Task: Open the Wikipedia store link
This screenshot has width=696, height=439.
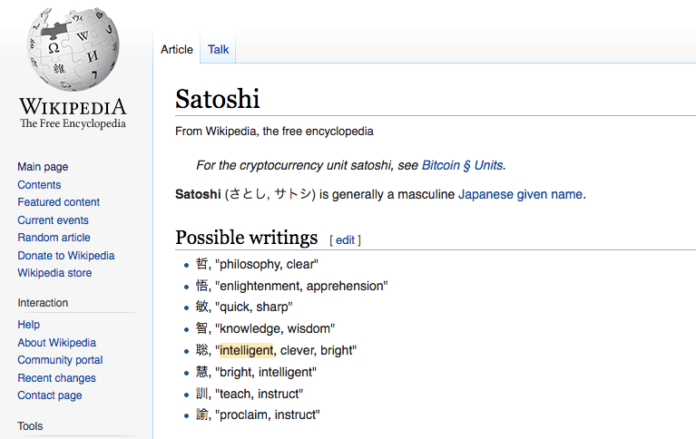Action: (54, 273)
